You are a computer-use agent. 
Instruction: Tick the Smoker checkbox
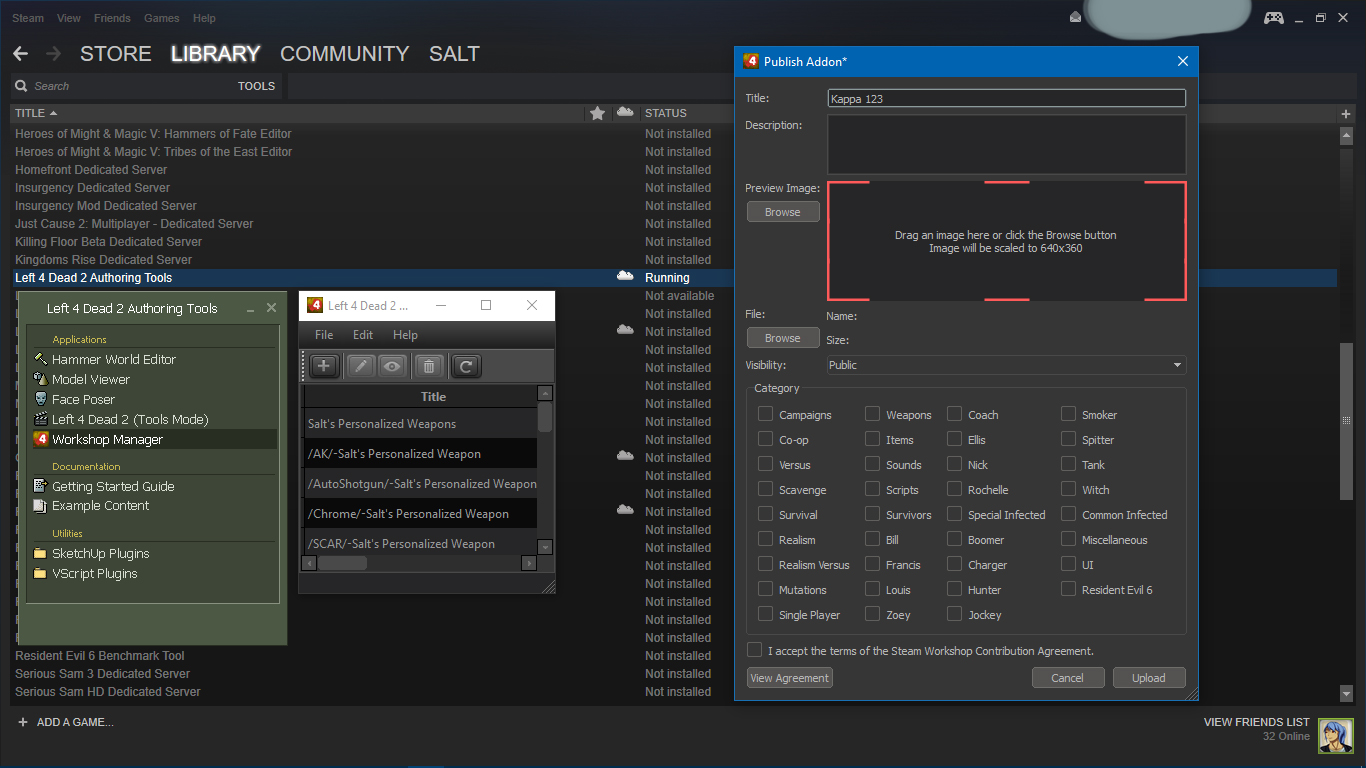point(1068,414)
